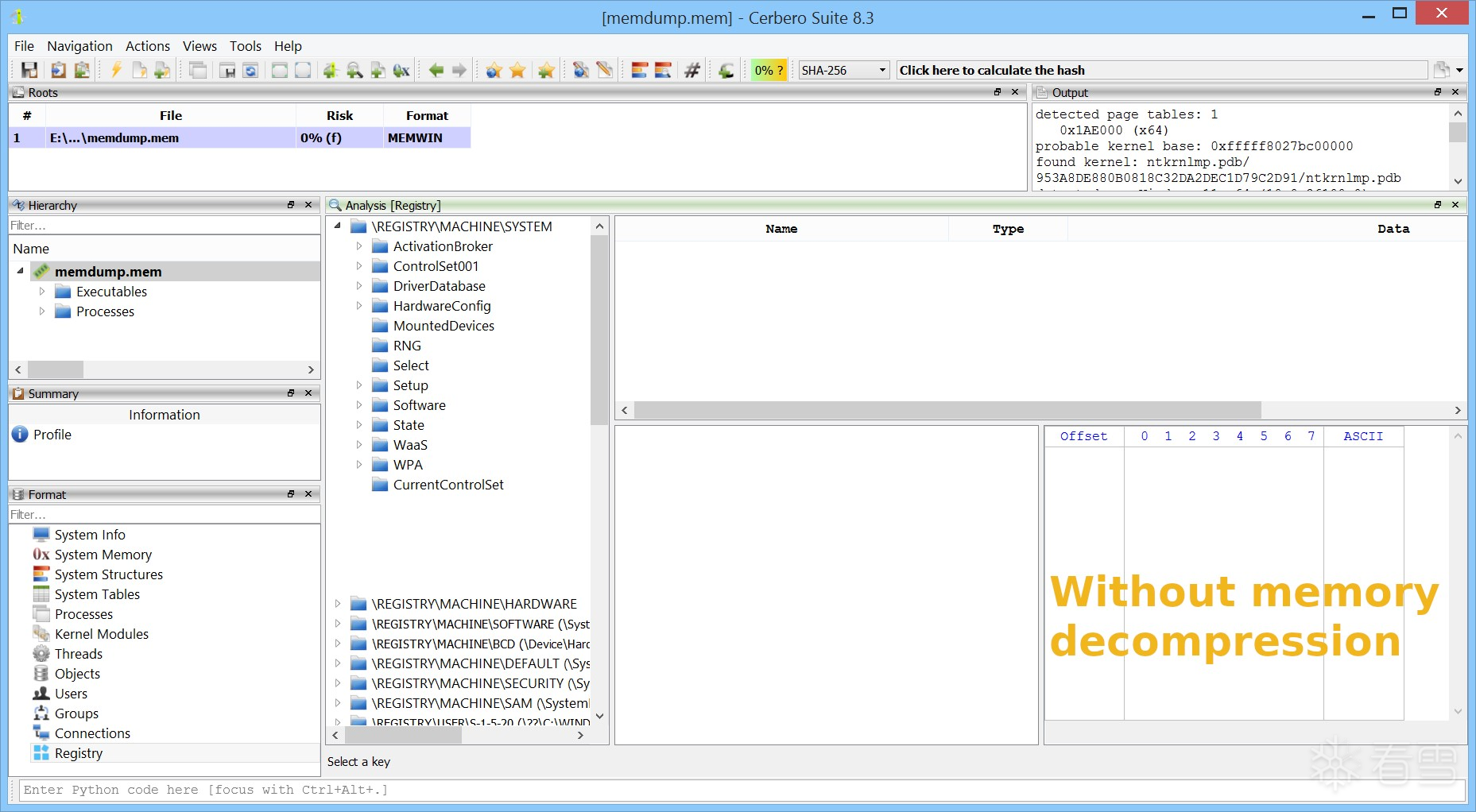Click the page with pencil toolbar icon
This screenshot has width=1476, height=812.
coord(605,70)
